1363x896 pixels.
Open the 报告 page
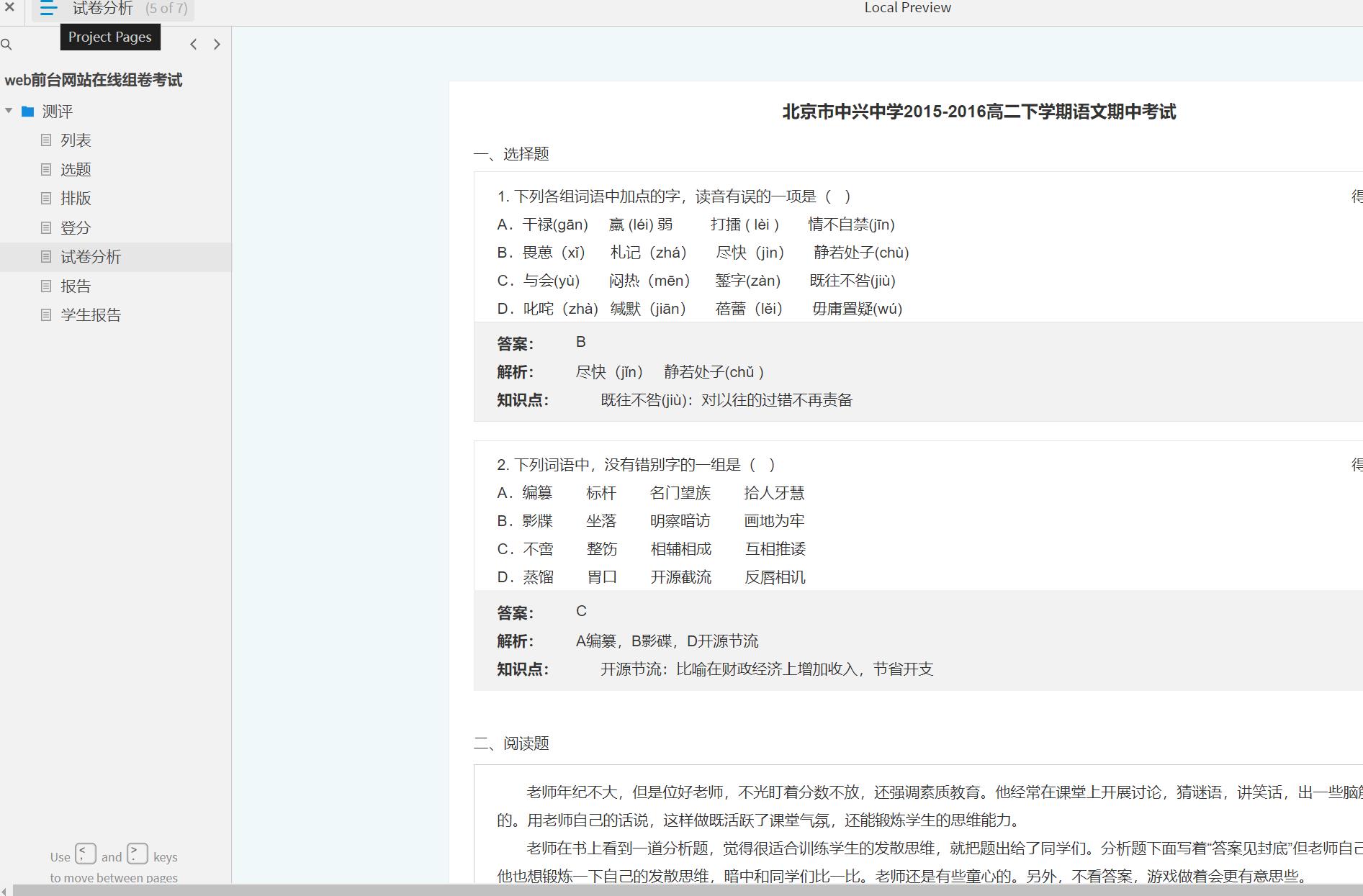coord(76,286)
